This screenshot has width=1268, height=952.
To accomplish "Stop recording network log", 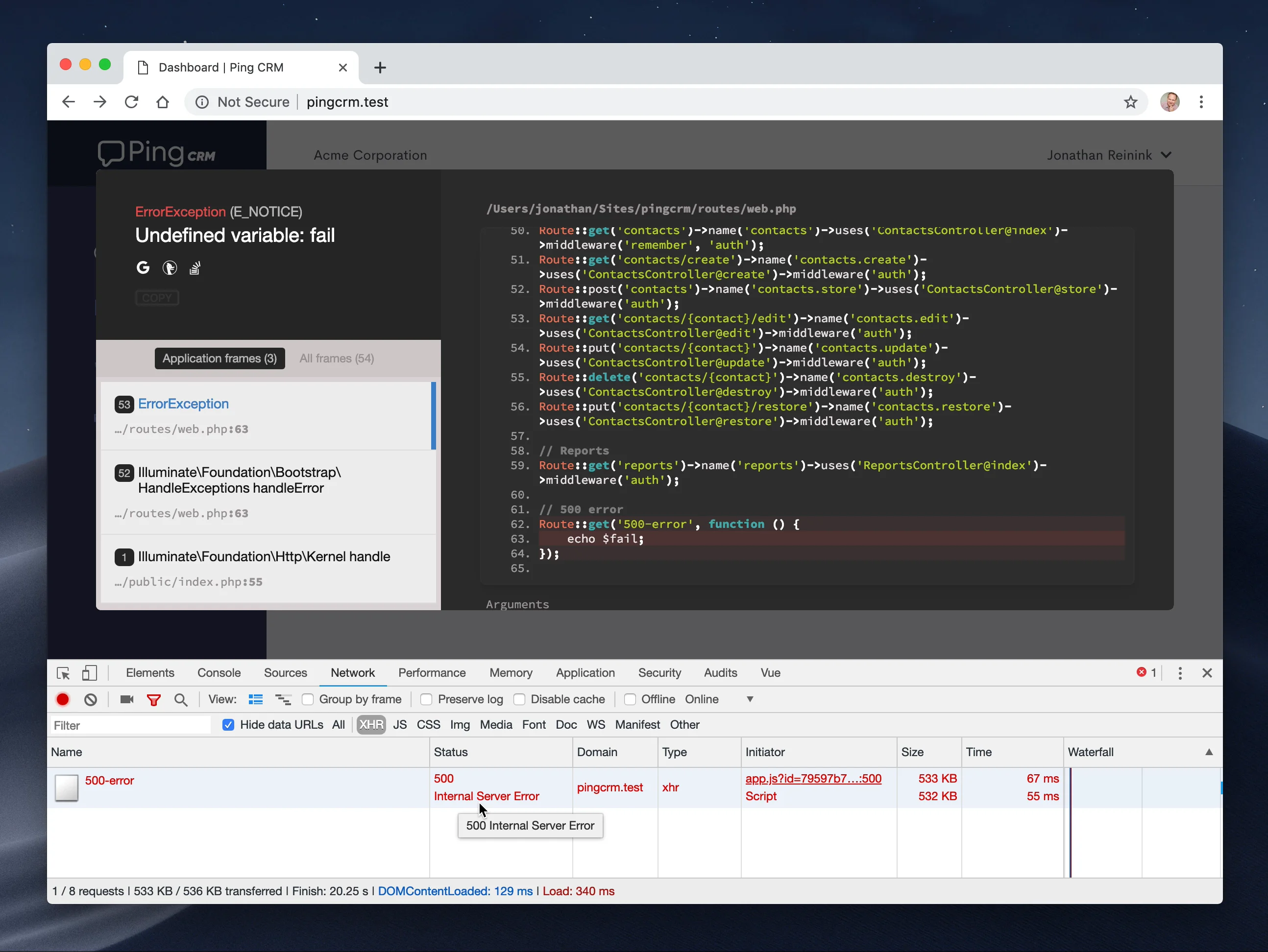I will click(x=63, y=699).
